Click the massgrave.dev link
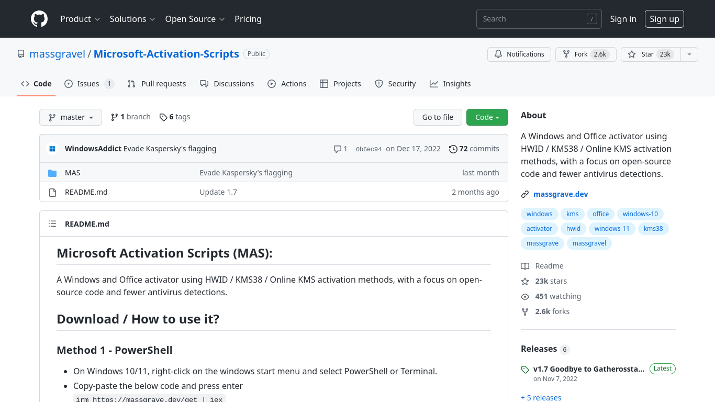The image size is (715, 402). coord(561,193)
